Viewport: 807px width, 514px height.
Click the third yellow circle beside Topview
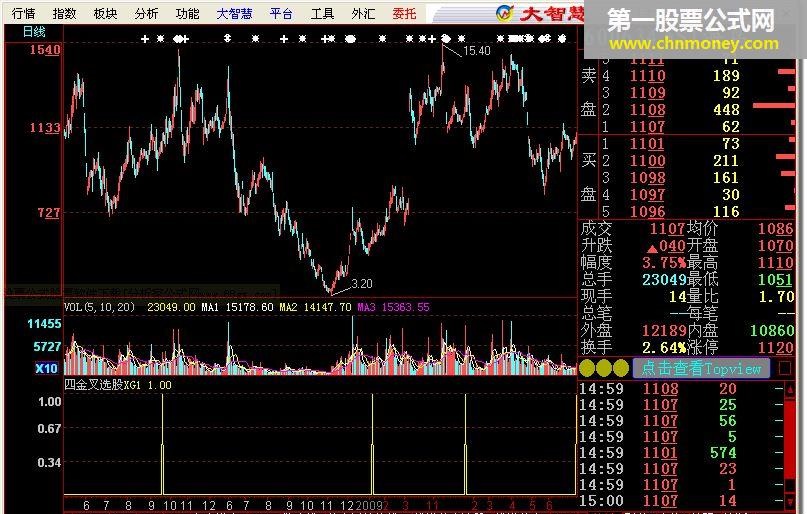[x=621, y=368]
